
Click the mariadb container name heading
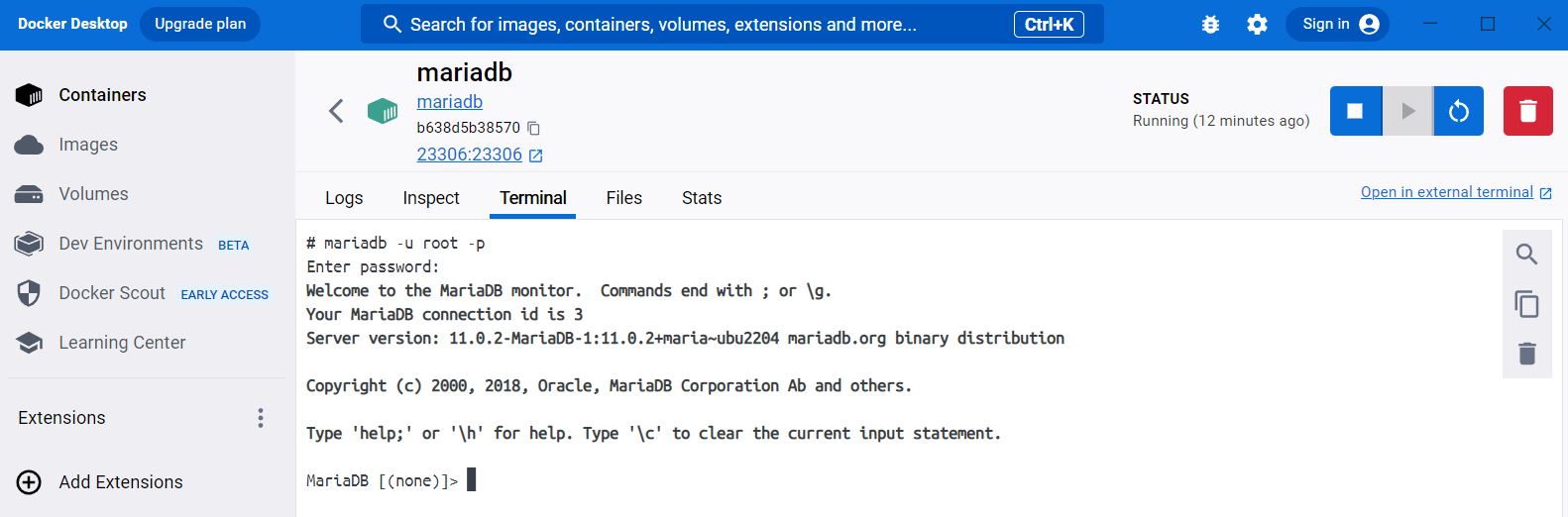(x=465, y=72)
